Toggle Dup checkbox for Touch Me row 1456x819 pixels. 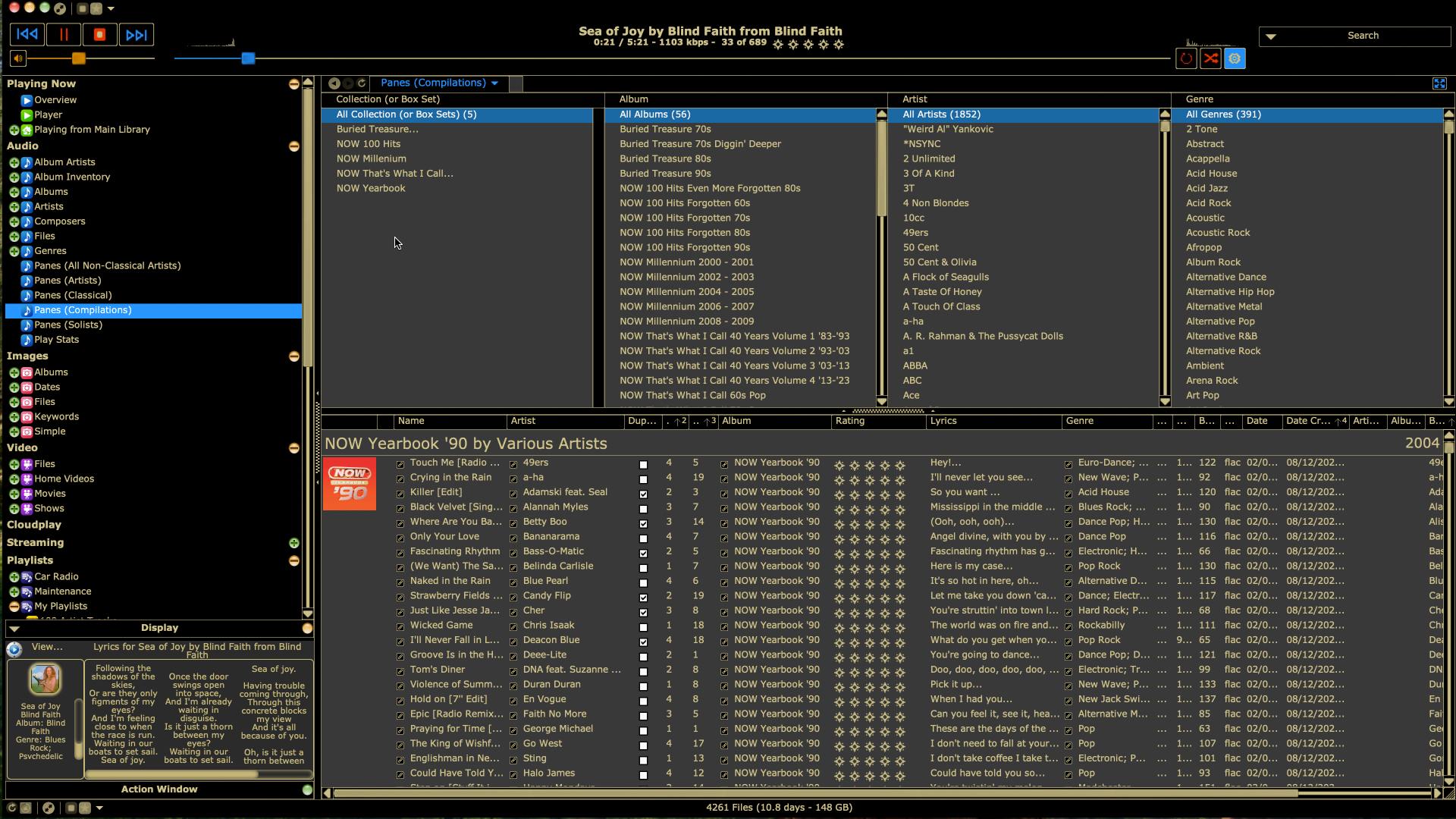pos(643,465)
